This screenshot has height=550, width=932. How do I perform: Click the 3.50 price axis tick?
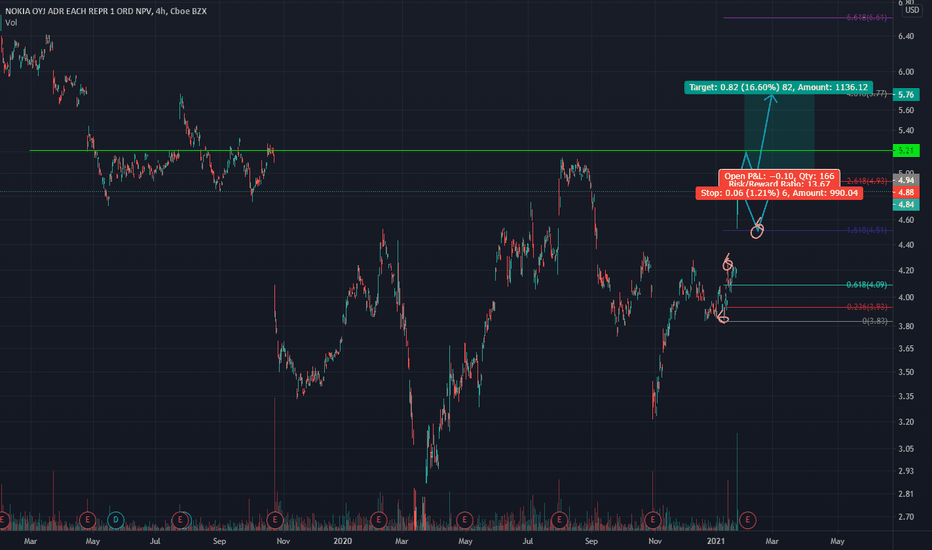(x=906, y=372)
